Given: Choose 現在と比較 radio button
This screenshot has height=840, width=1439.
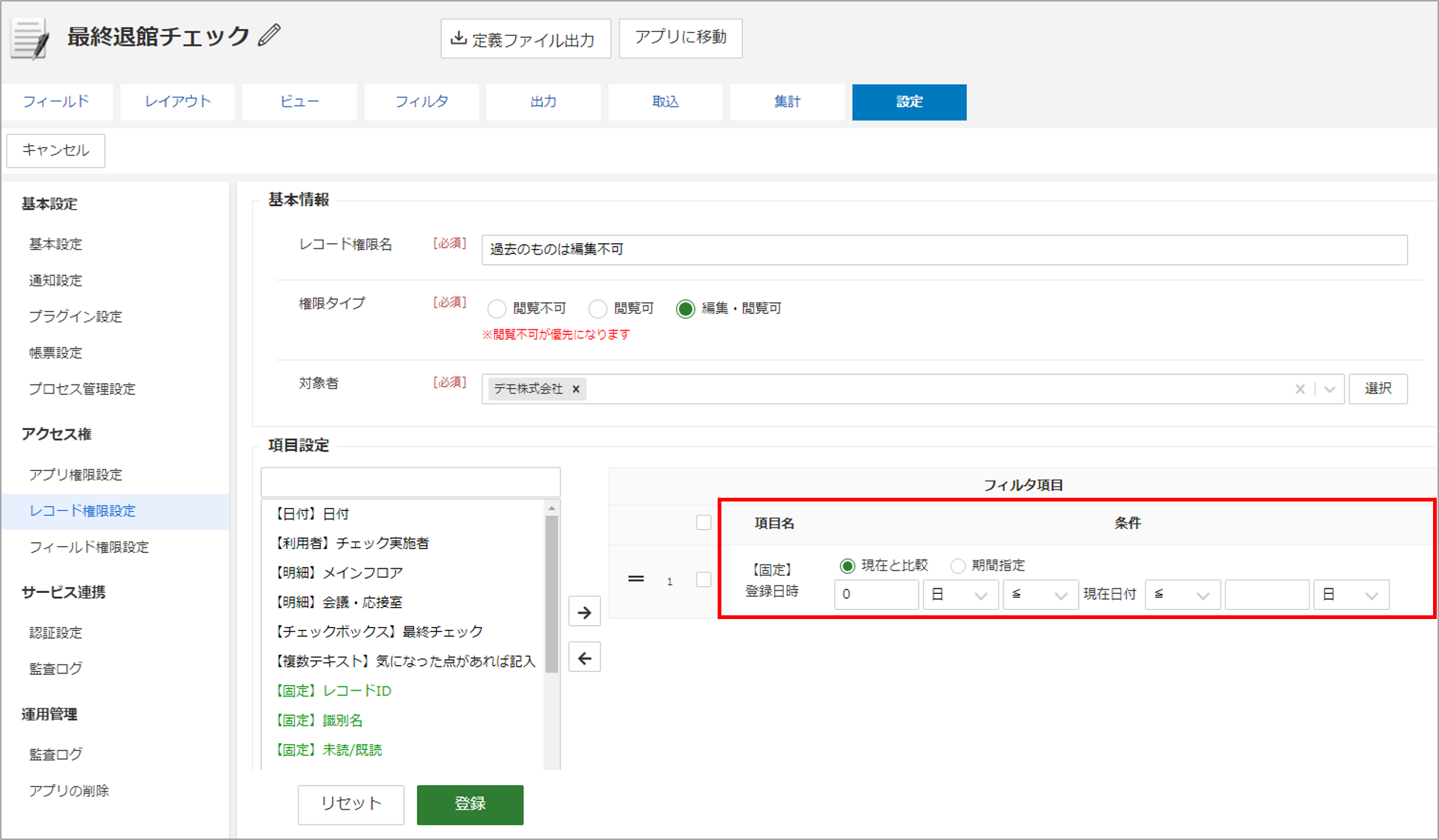Looking at the screenshot, I should 847,566.
